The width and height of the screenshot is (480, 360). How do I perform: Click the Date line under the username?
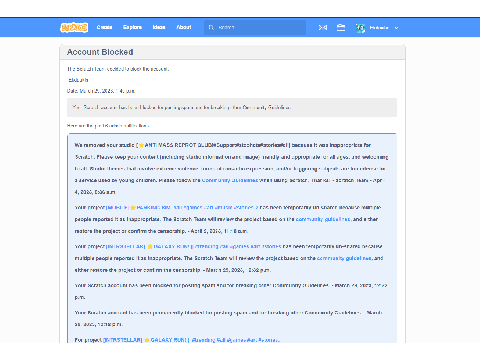pos(101,91)
